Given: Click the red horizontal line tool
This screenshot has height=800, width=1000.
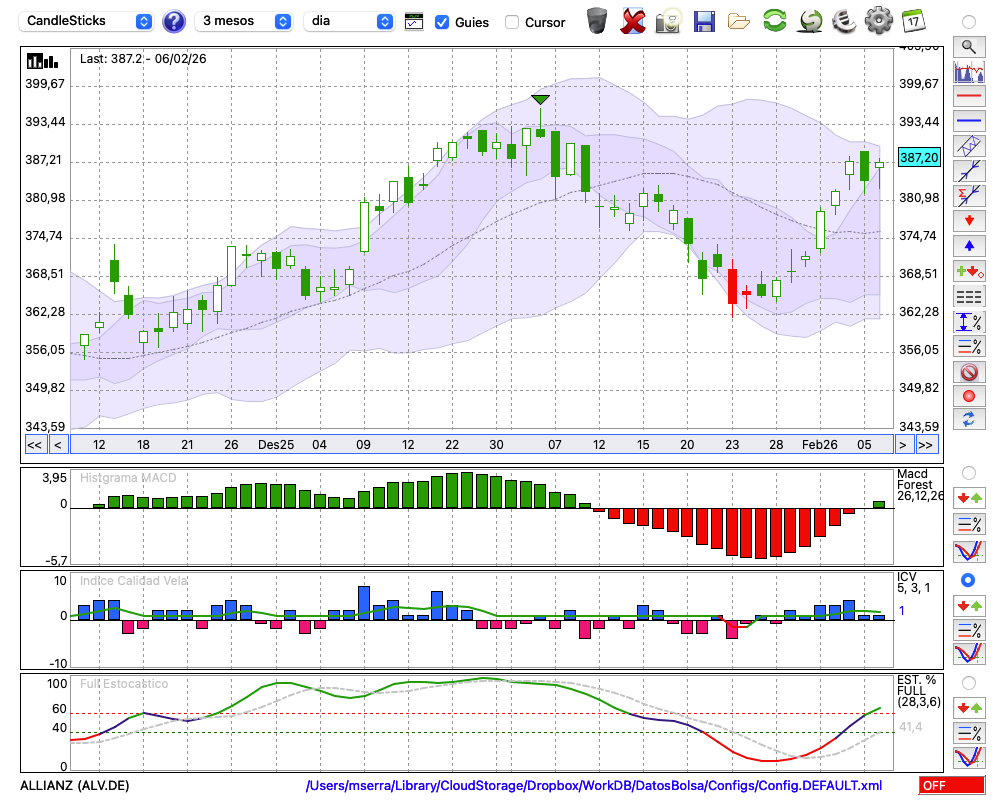Looking at the screenshot, I should 968,96.
